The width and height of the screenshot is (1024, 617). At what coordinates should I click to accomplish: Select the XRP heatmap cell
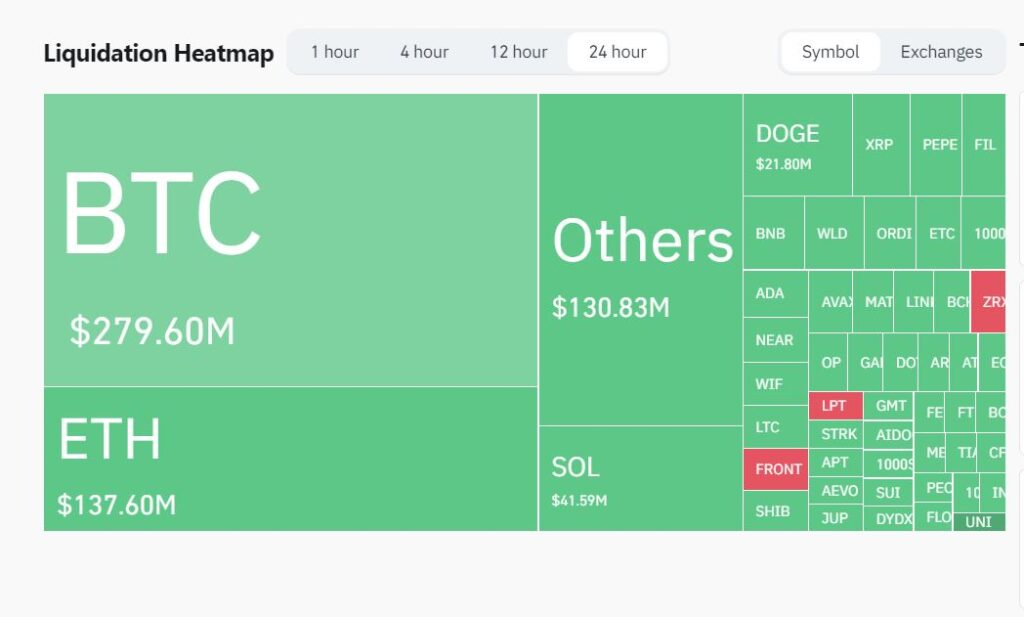click(x=880, y=145)
